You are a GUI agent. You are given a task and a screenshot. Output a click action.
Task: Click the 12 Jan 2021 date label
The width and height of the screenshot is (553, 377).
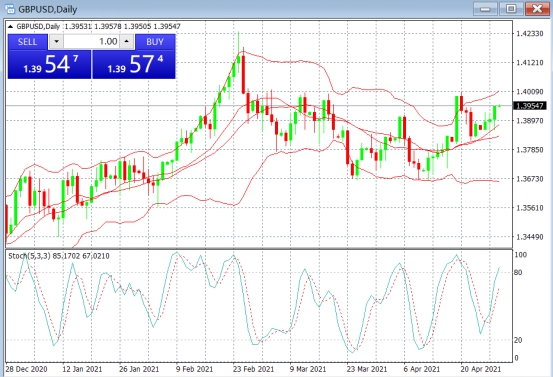(x=82, y=369)
